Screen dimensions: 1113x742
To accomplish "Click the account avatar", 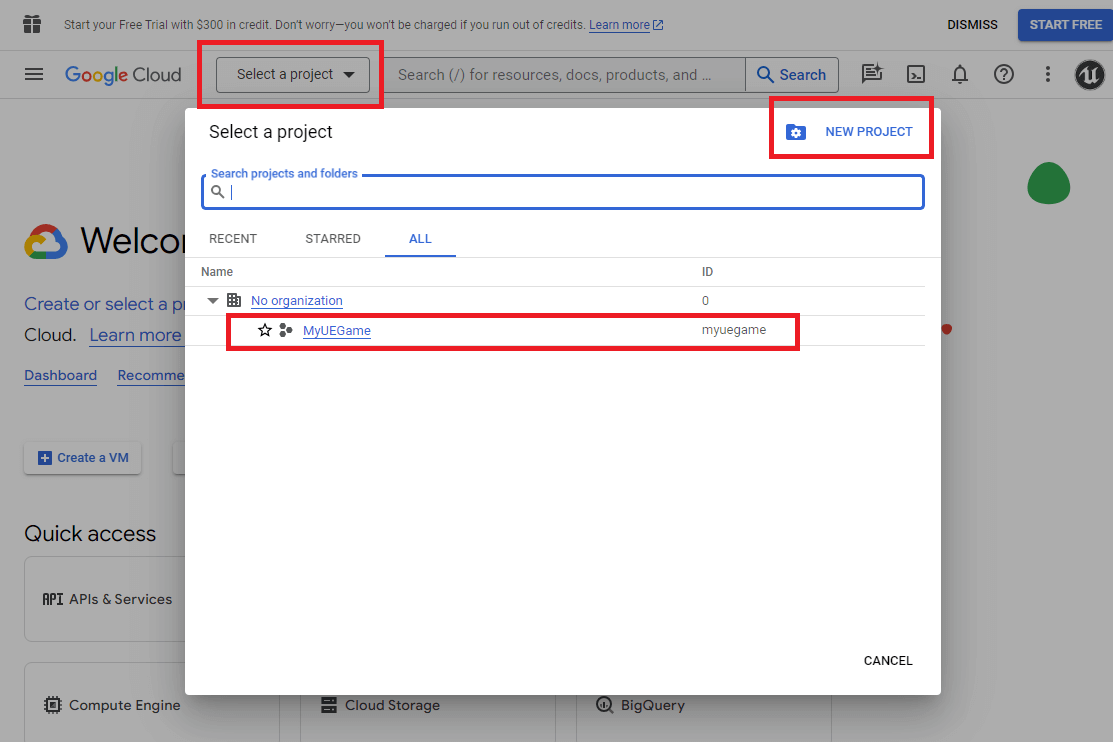I will 1090,75.
